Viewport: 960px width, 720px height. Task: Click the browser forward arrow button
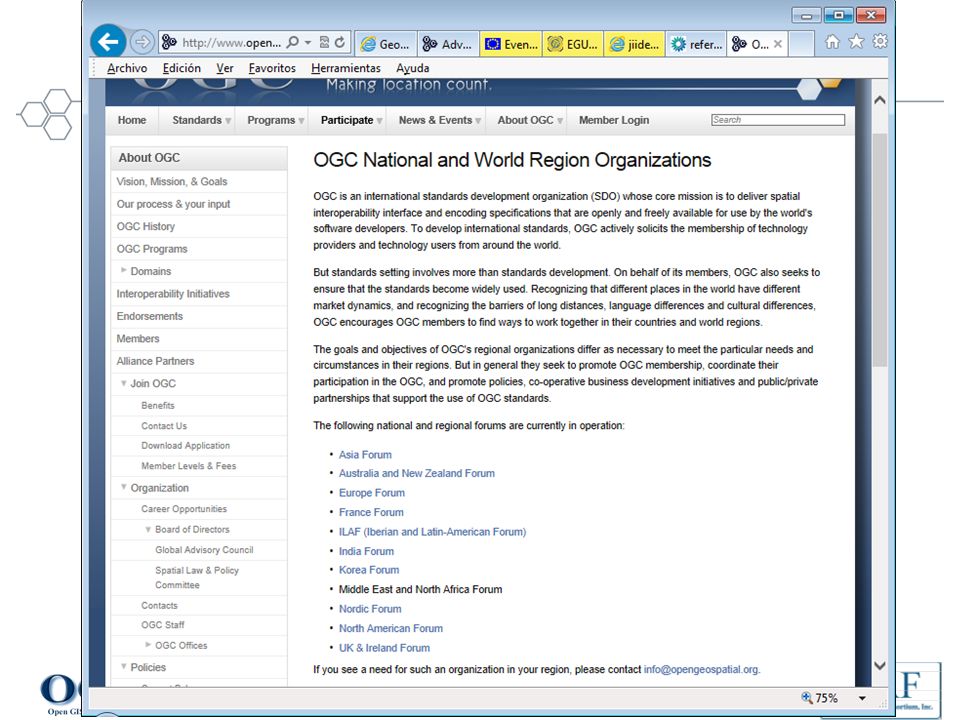coord(142,42)
